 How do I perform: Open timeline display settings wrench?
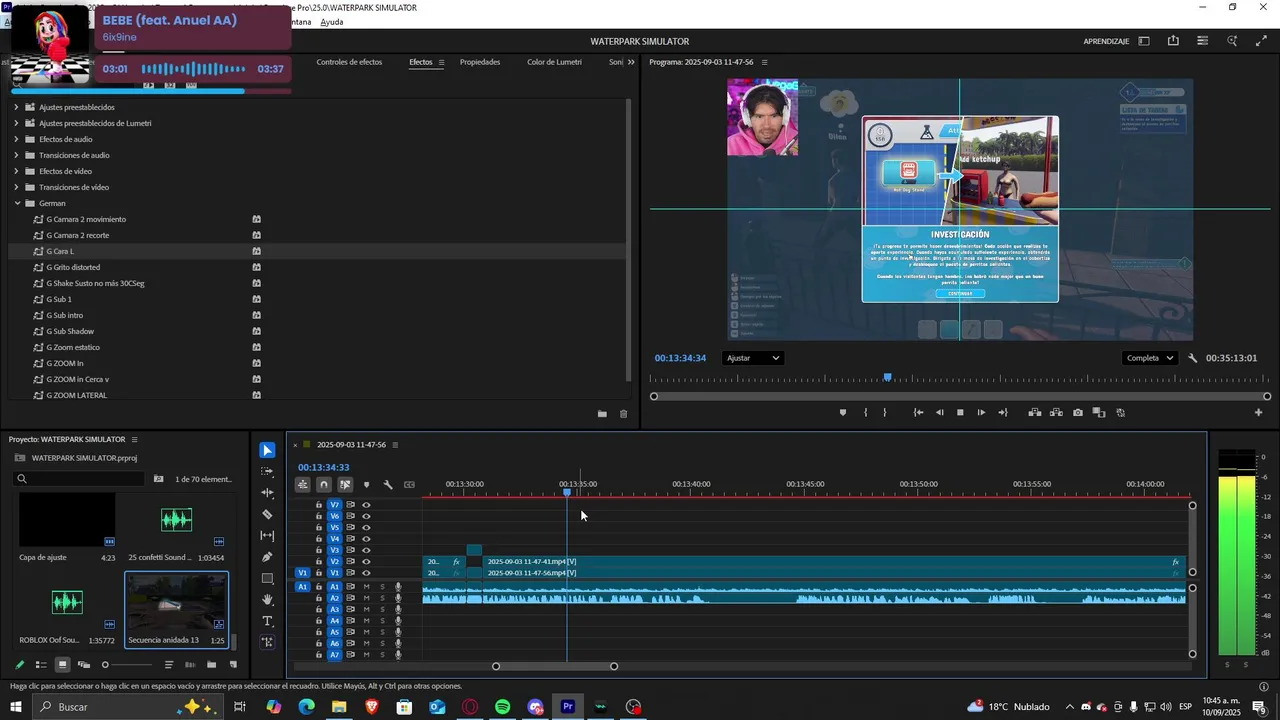tap(388, 485)
